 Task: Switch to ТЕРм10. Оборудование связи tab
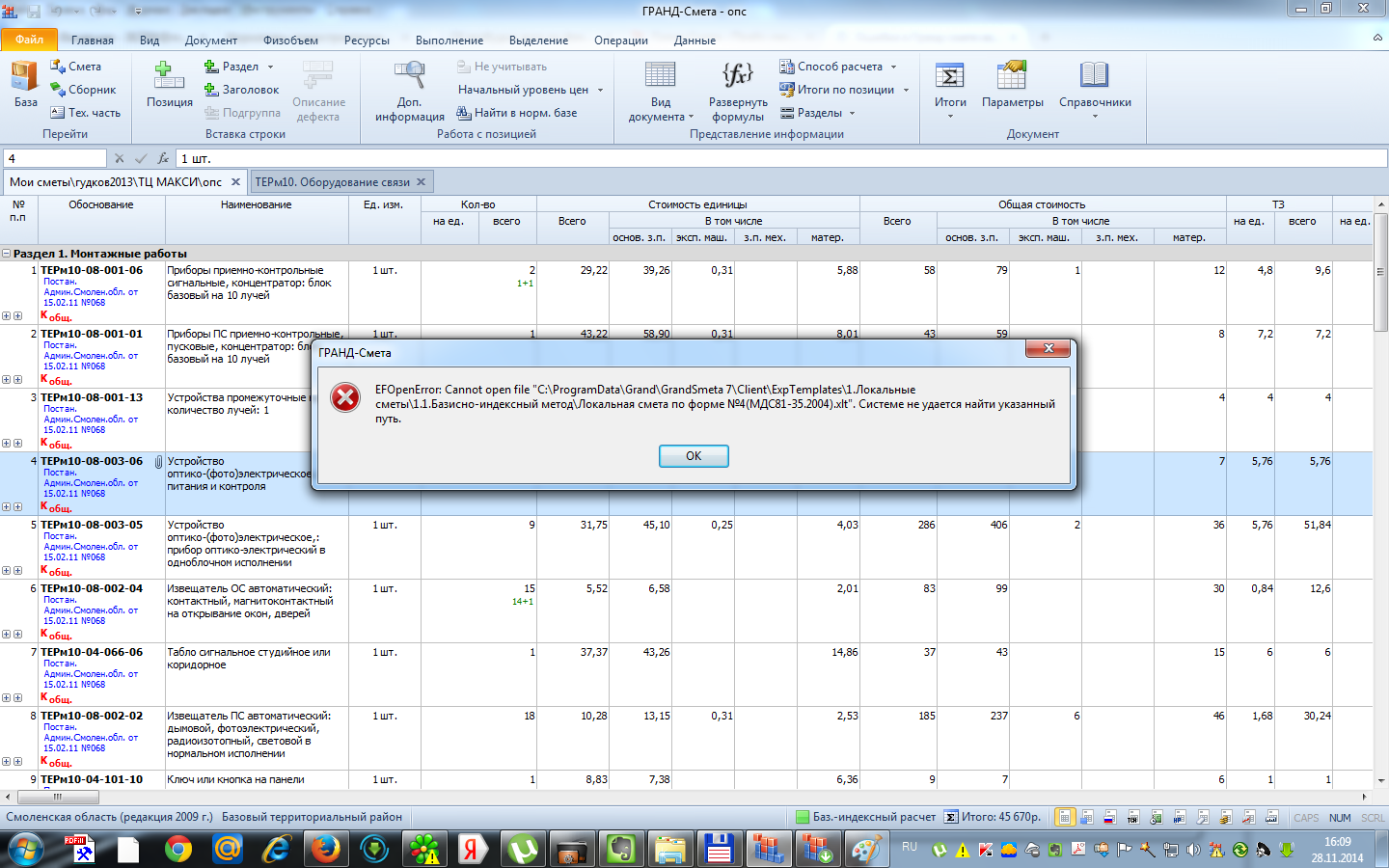point(332,181)
